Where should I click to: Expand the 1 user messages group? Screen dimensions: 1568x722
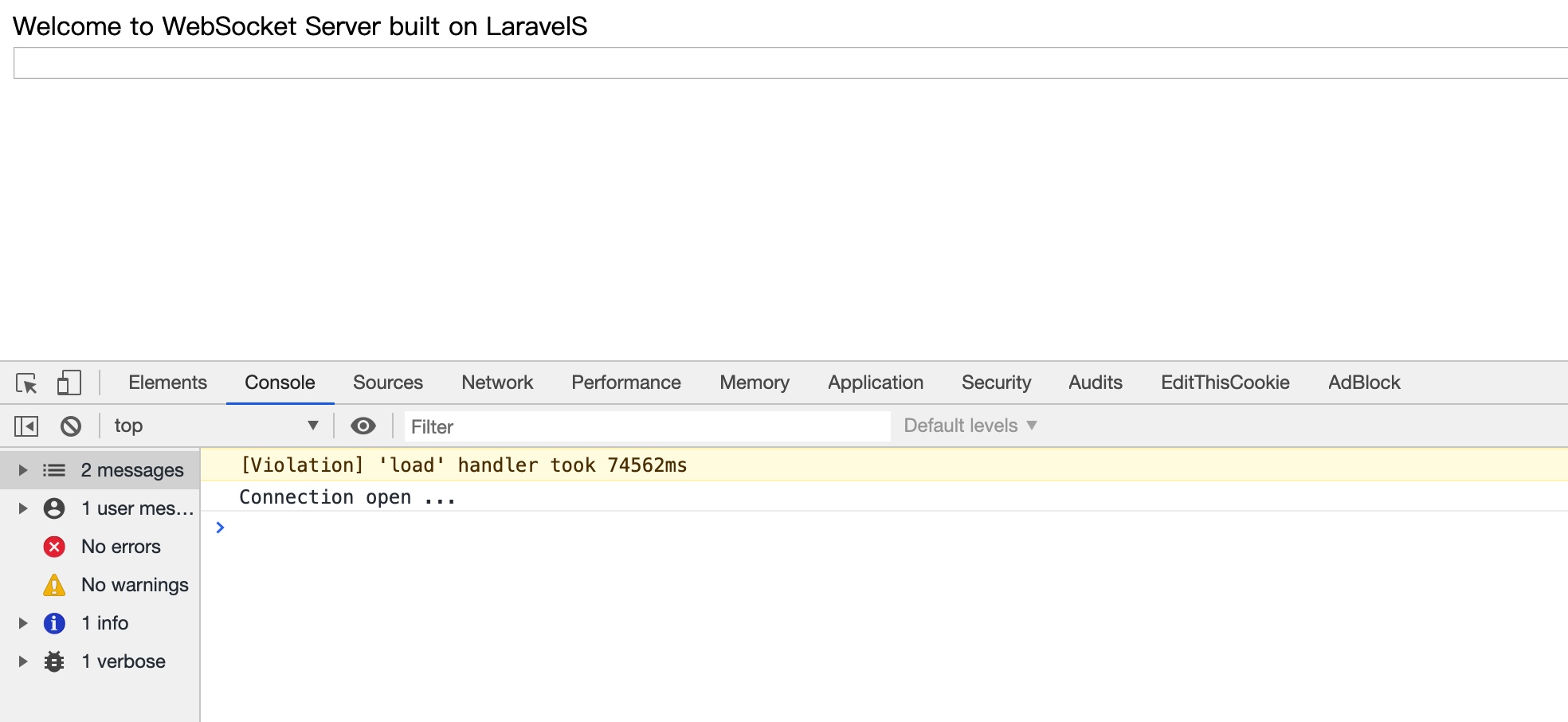coord(23,508)
